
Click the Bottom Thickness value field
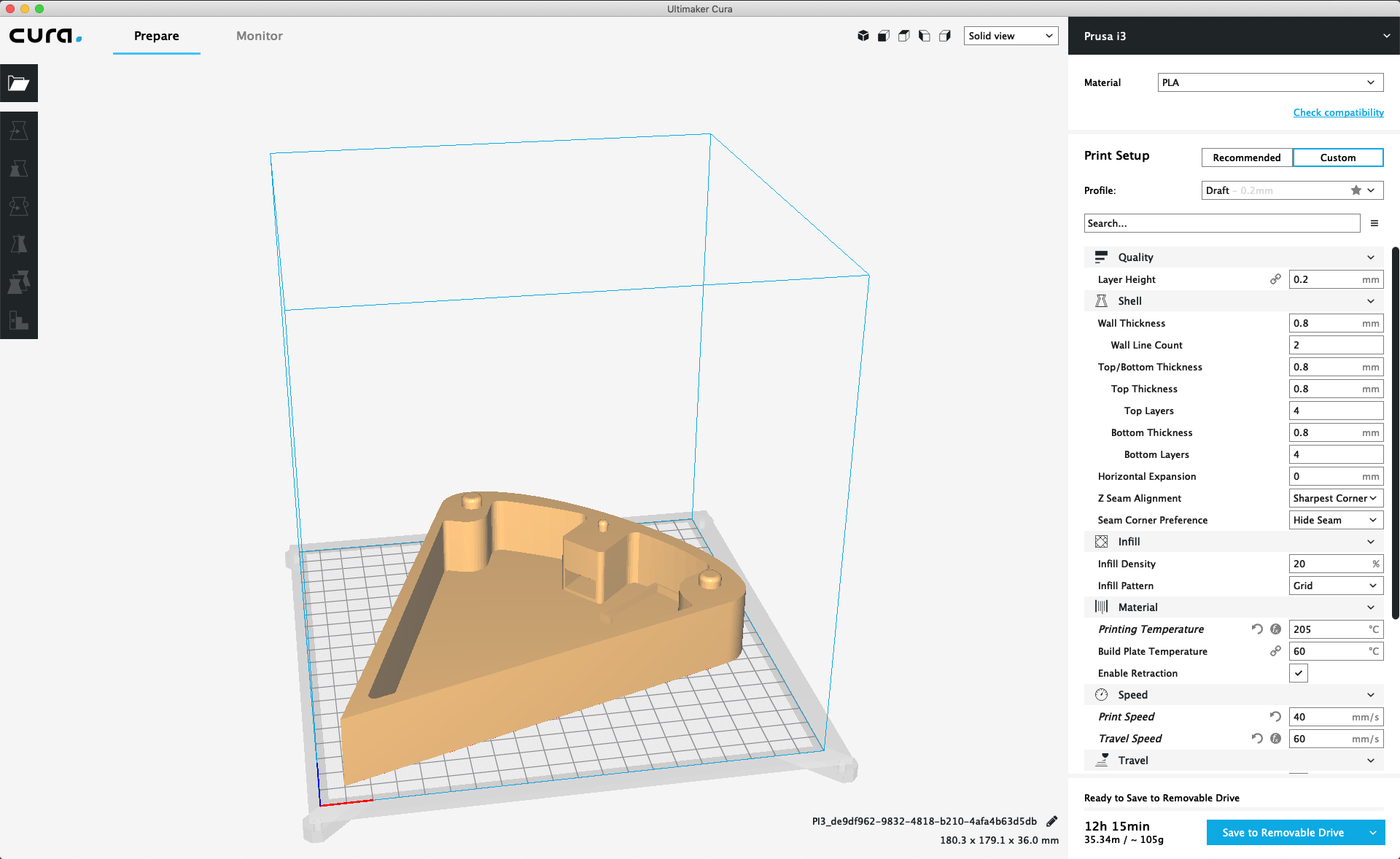pyautogui.click(x=1336, y=432)
